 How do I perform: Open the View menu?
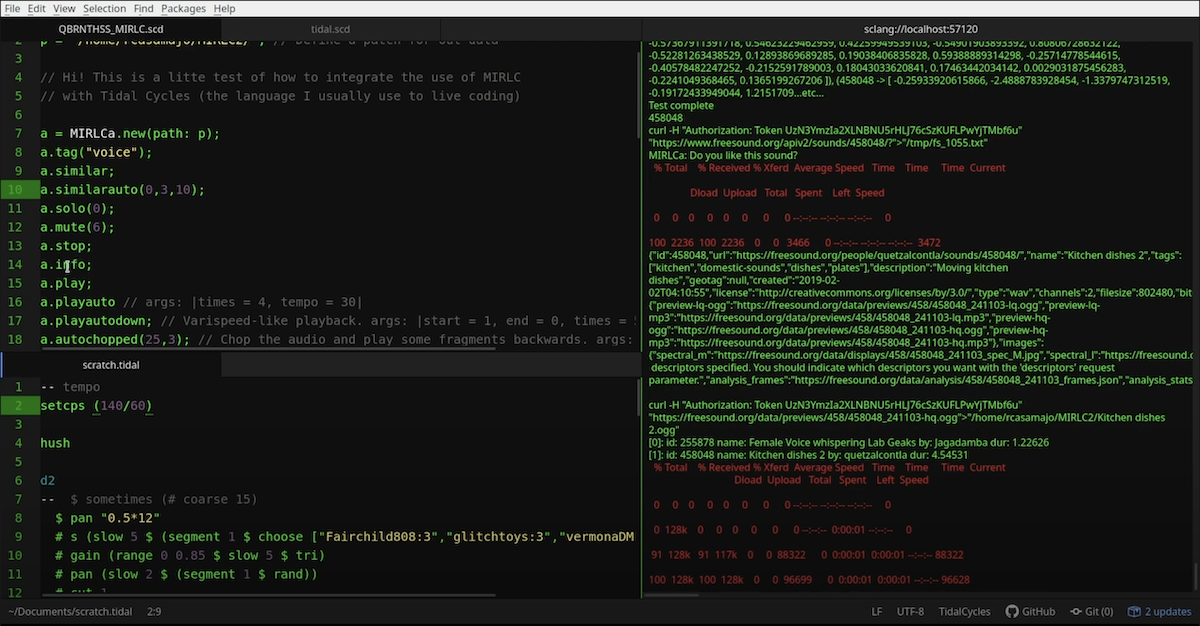click(64, 8)
